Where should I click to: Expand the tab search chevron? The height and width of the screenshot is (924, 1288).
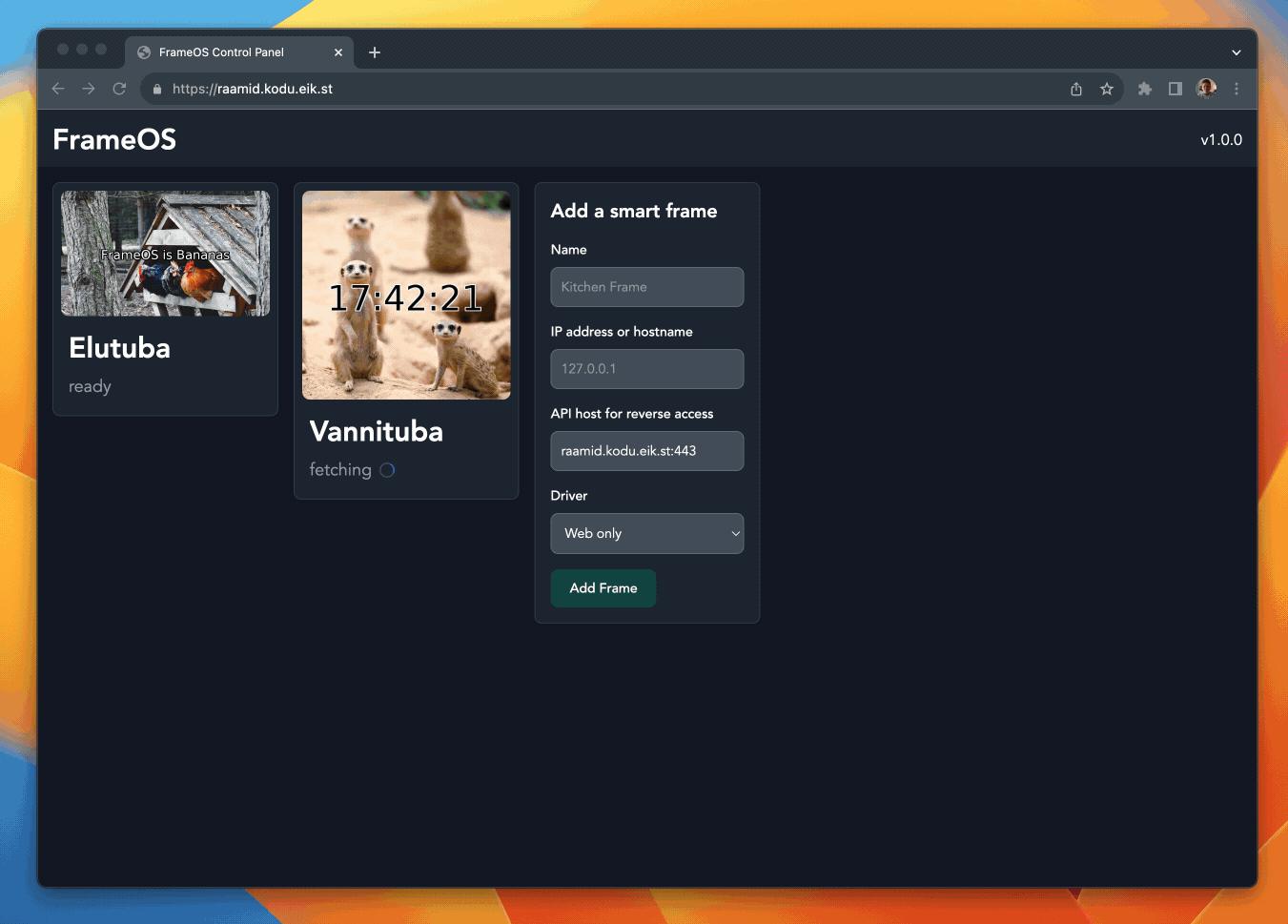[1237, 52]
